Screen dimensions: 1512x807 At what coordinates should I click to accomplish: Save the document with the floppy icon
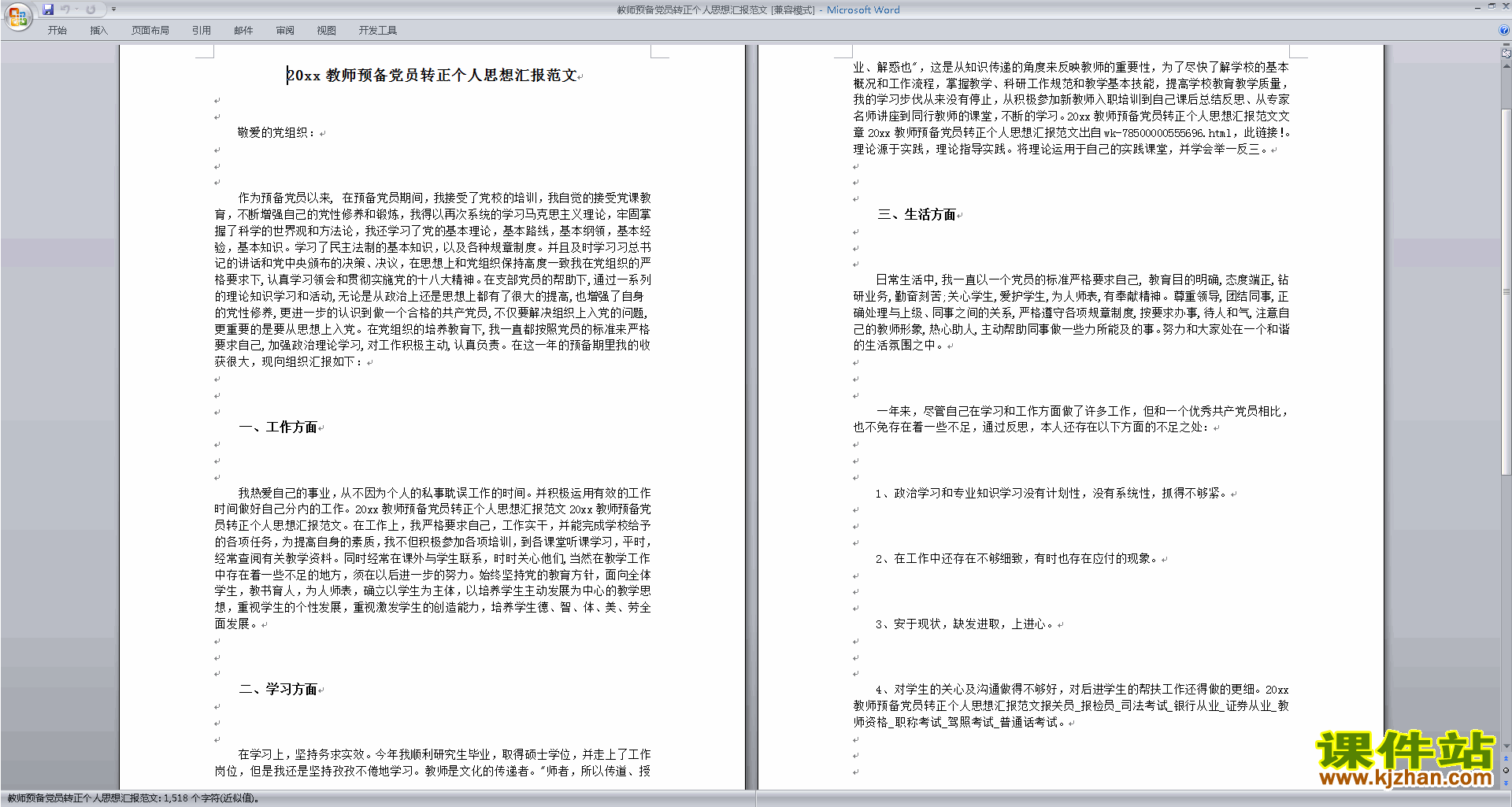coord(48,9)
